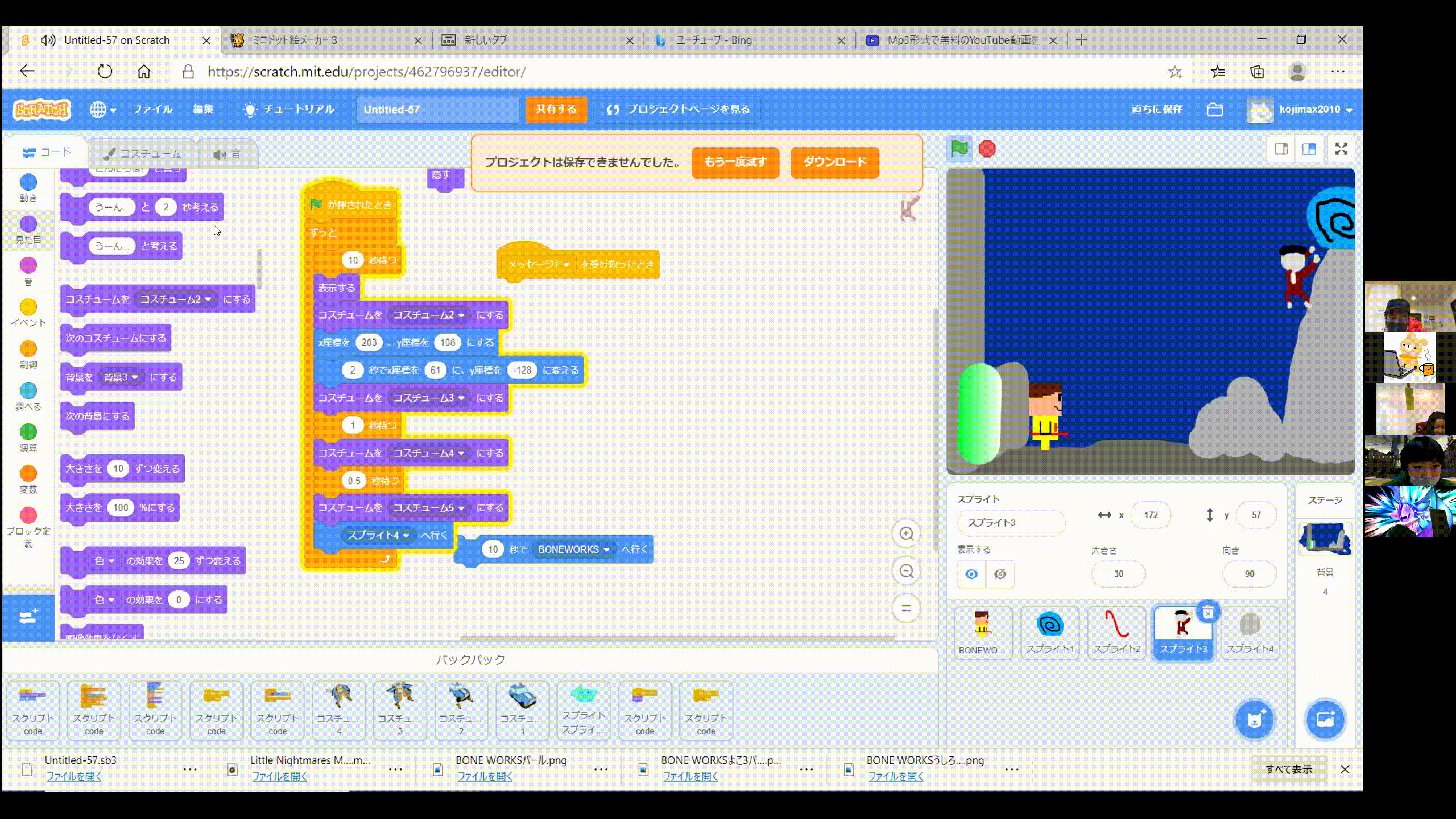Screen dimensions: 1456x819
Task: Open the My Stuff folder icon
Action: (x=1215, y=109)
